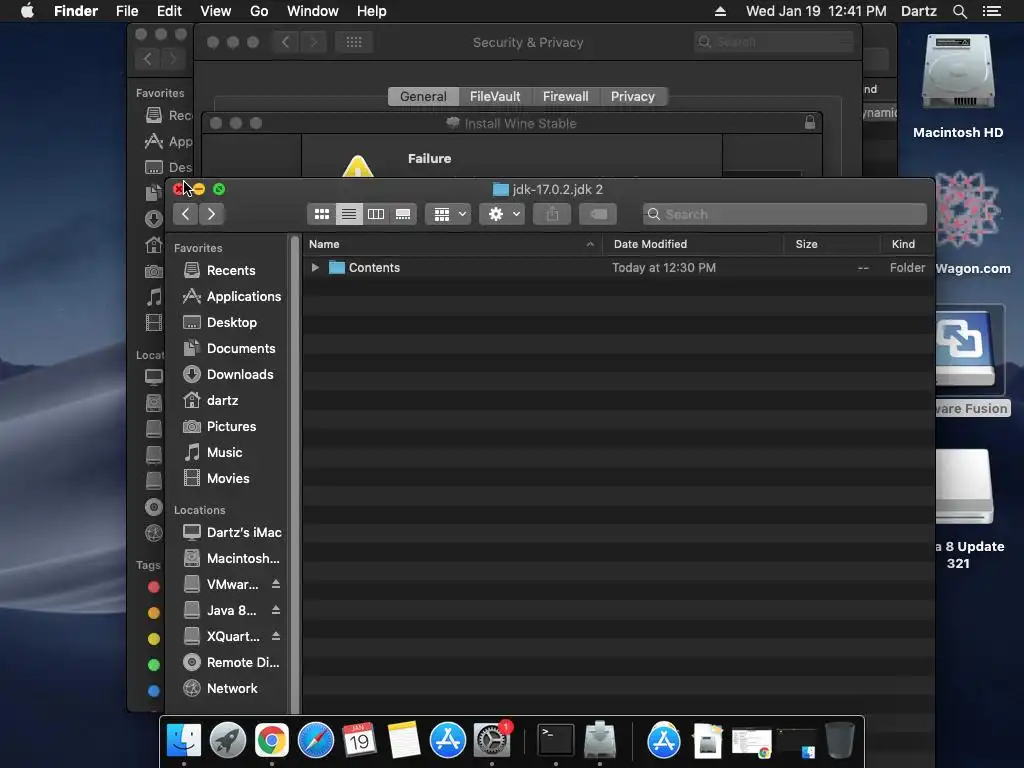Open Terminal from the Dock

pos(556,741)
